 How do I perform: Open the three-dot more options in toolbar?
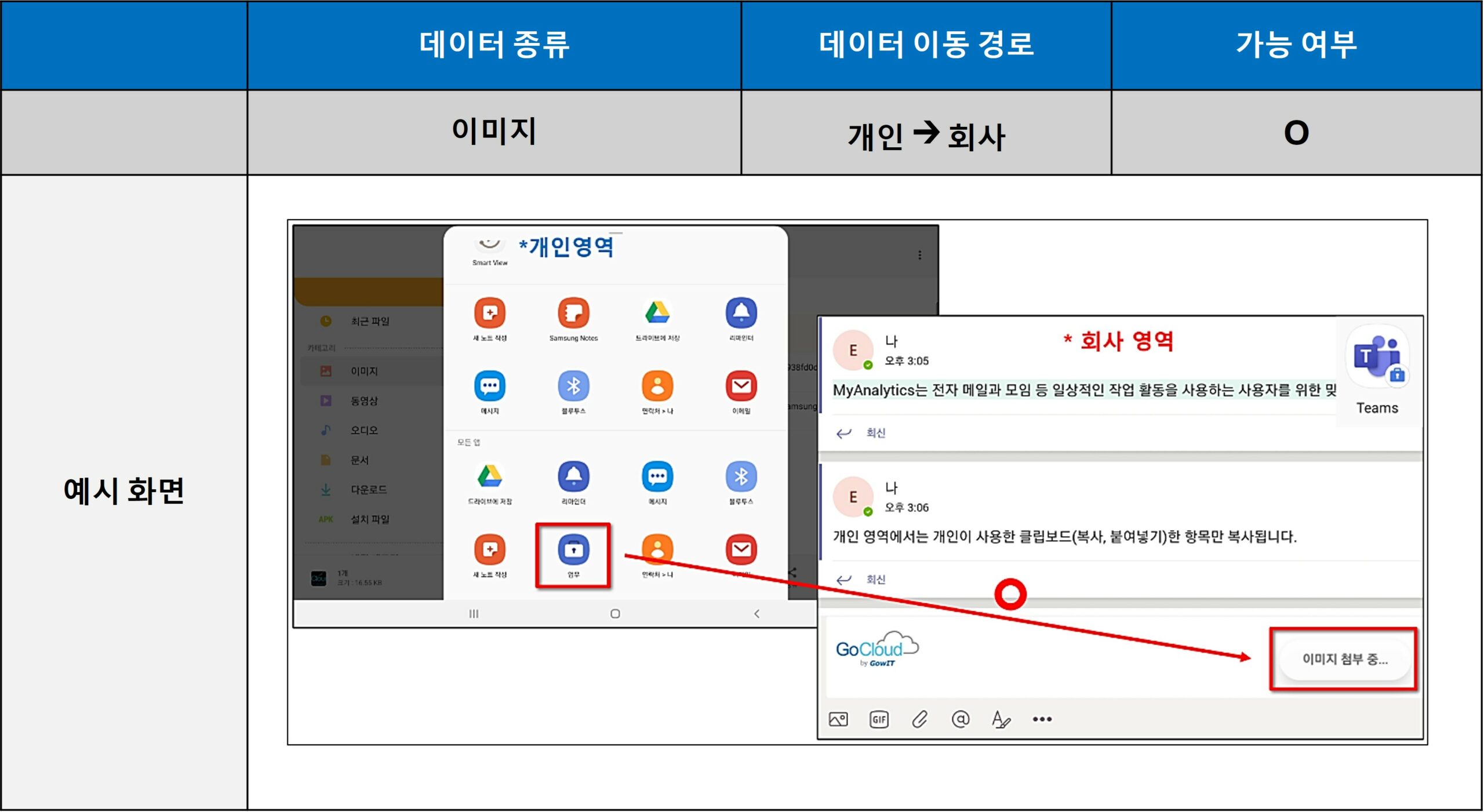tap(1042, 719)
